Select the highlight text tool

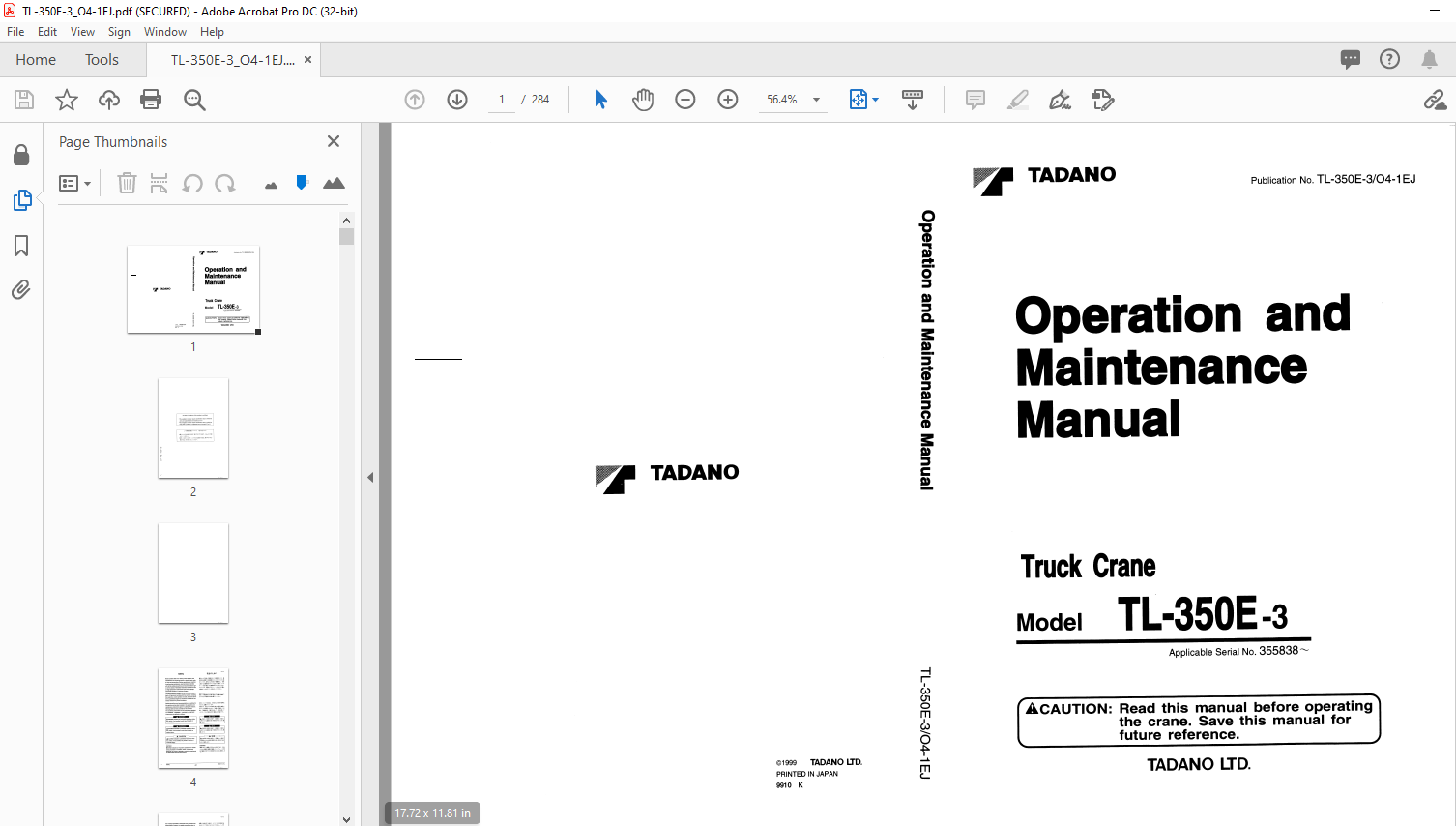pyautogui.click(x=1018, y=100)
